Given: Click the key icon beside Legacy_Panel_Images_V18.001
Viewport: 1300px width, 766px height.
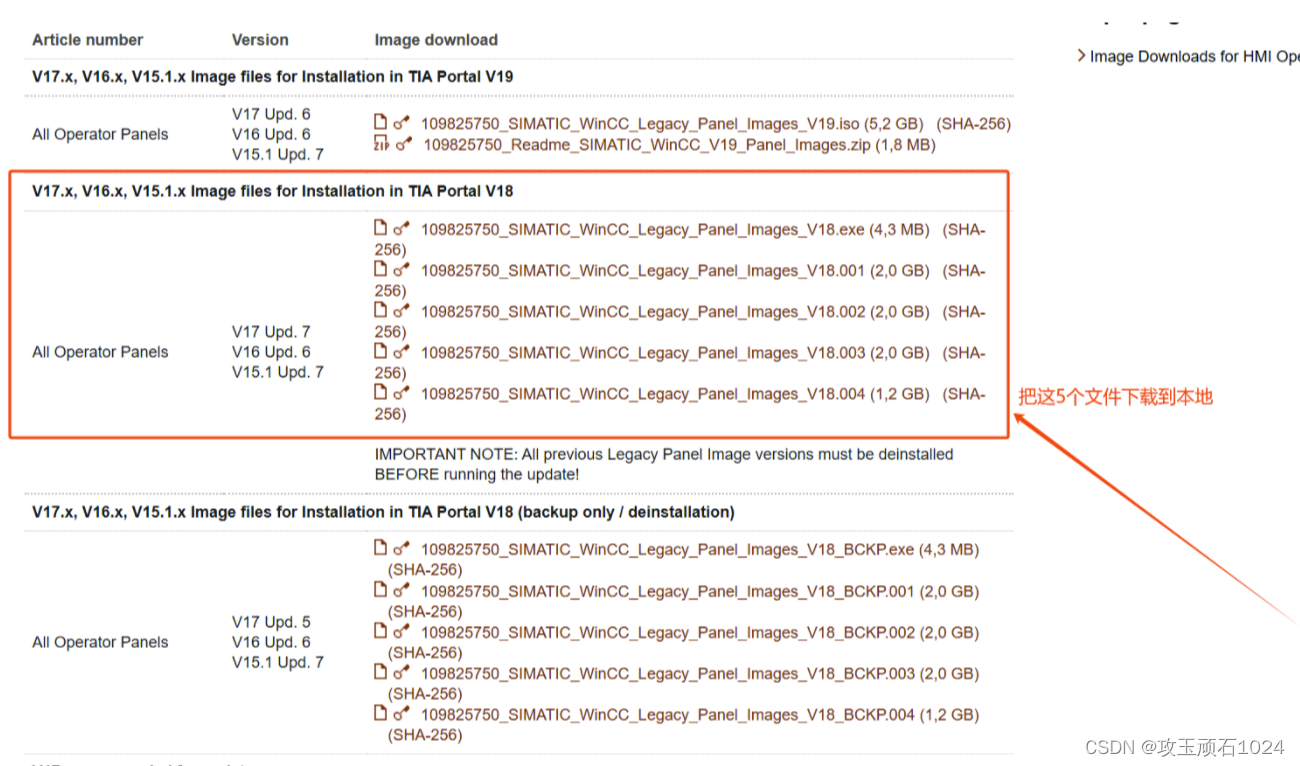Looking at the screenshot, I should [401, 269].
